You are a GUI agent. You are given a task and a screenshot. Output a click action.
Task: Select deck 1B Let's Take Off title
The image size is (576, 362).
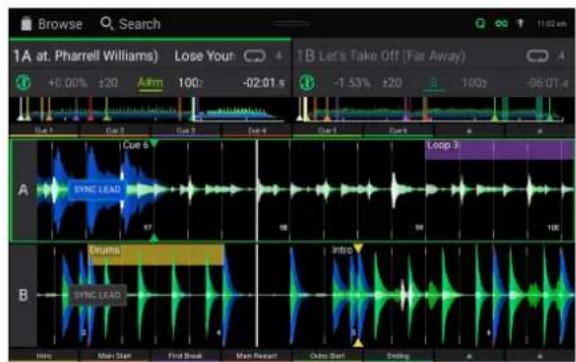pos(392,56)
